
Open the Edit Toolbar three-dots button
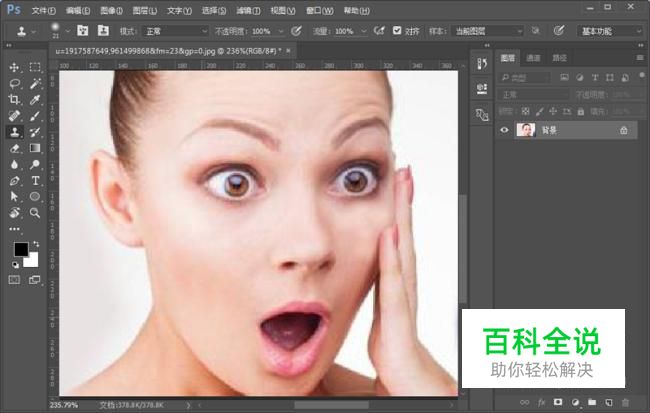[x=15, y=229]
